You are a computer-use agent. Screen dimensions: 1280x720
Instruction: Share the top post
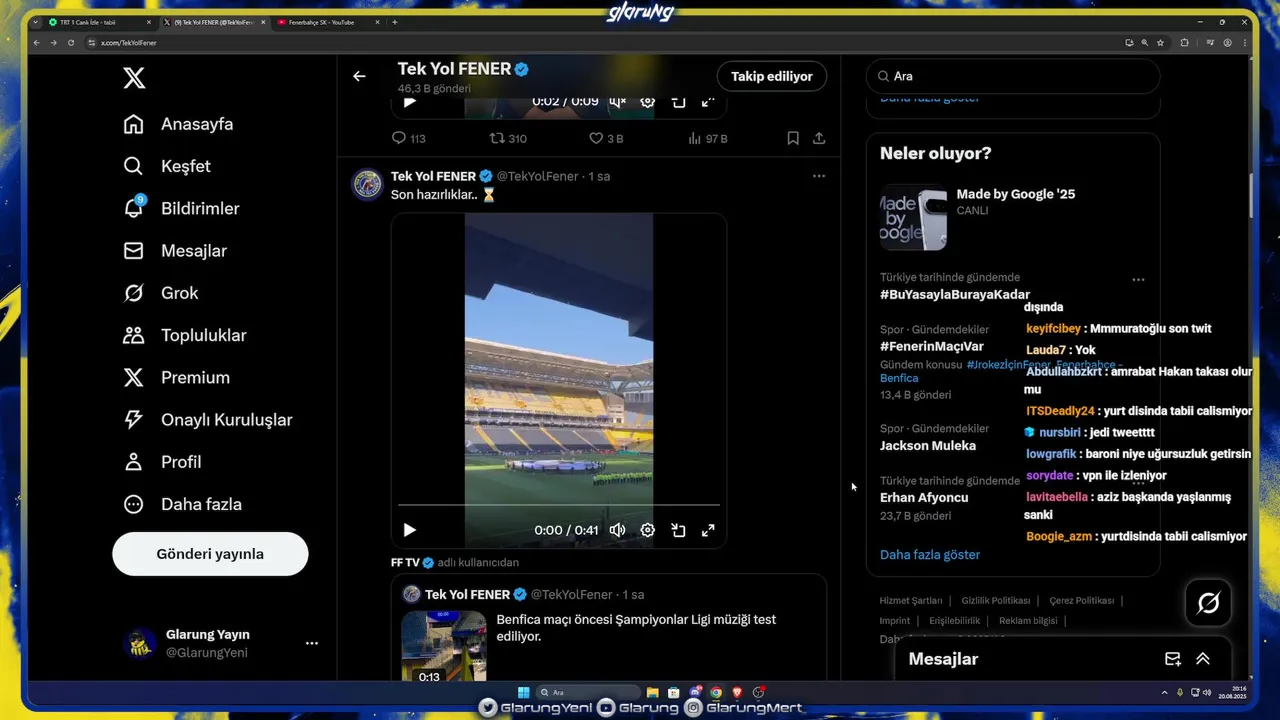(819, 138)
